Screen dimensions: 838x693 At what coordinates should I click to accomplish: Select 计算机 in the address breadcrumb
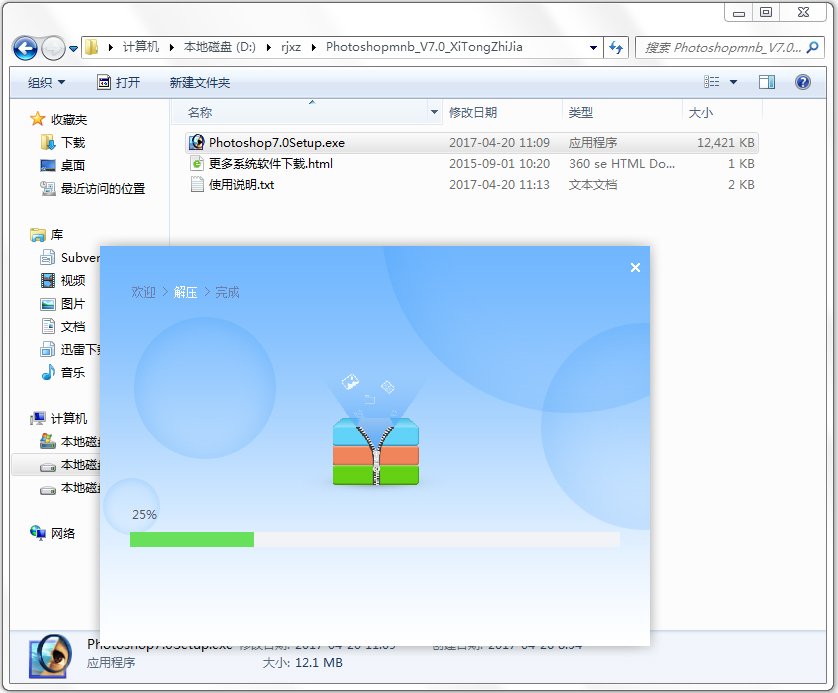tap(141, 47)
